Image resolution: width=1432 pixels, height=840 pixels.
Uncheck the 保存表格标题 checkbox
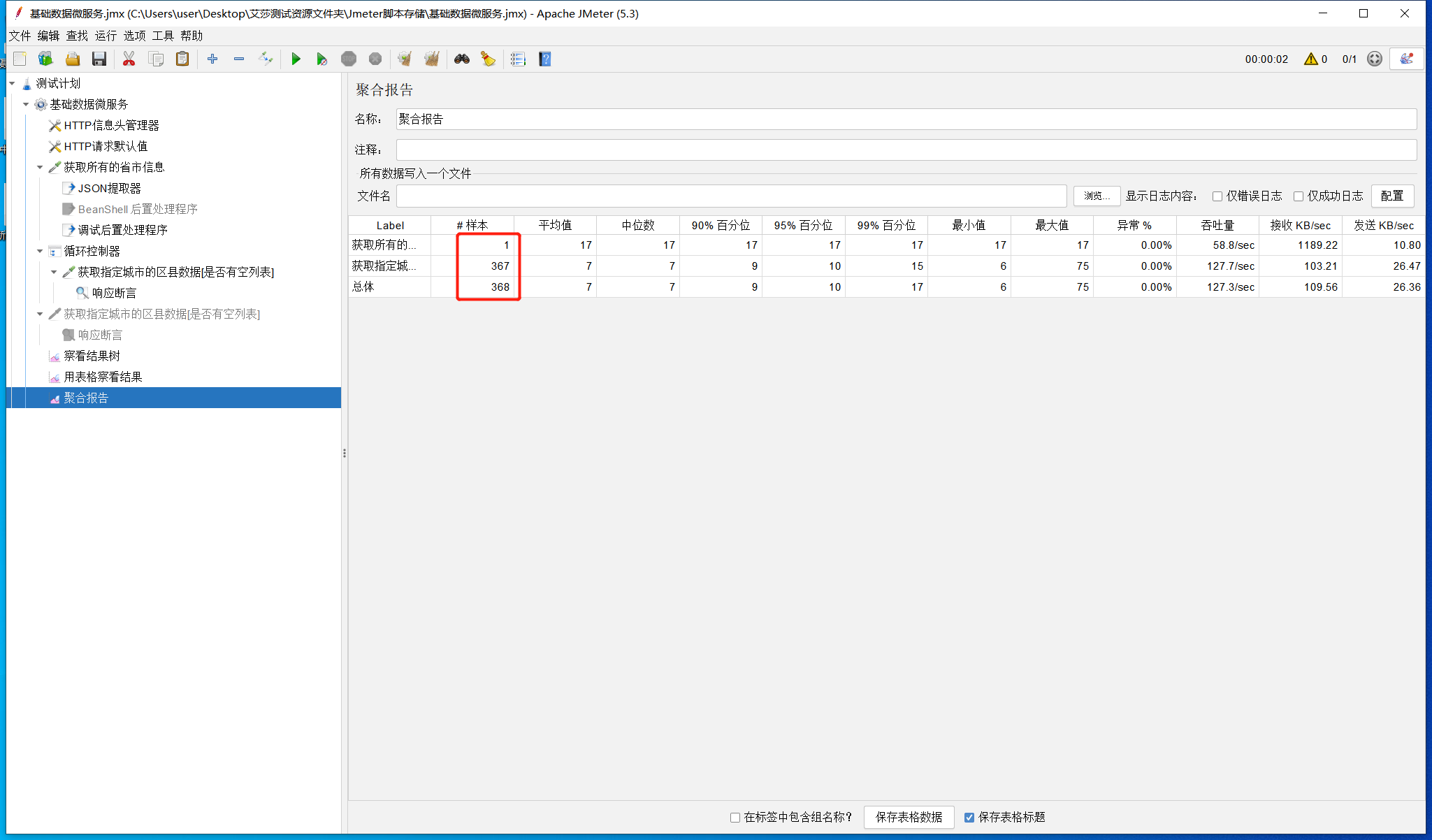click(x=969, y=817)
